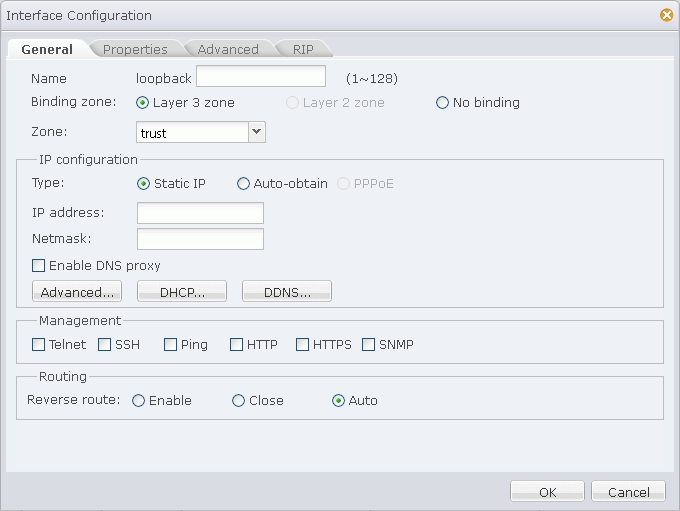Tick the SSH checkbox

[105, 345]
